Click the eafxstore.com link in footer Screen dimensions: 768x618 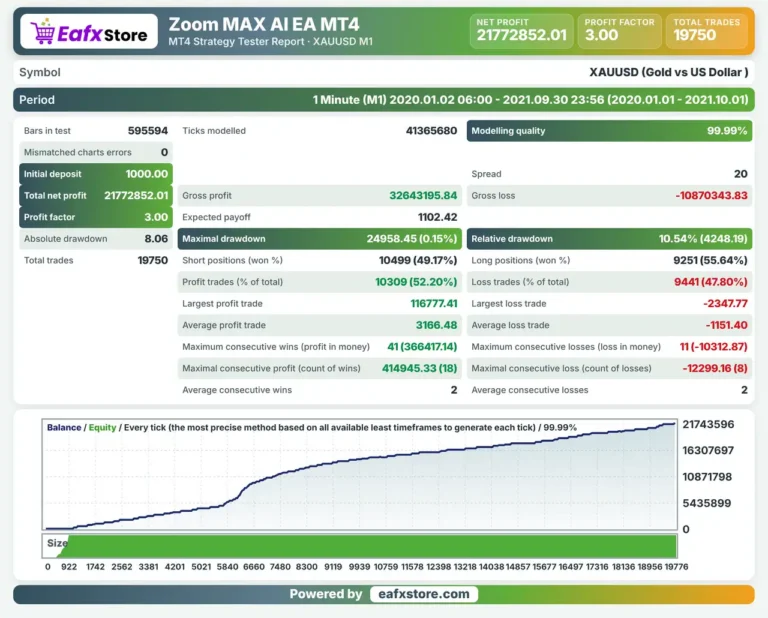[424, 594]
